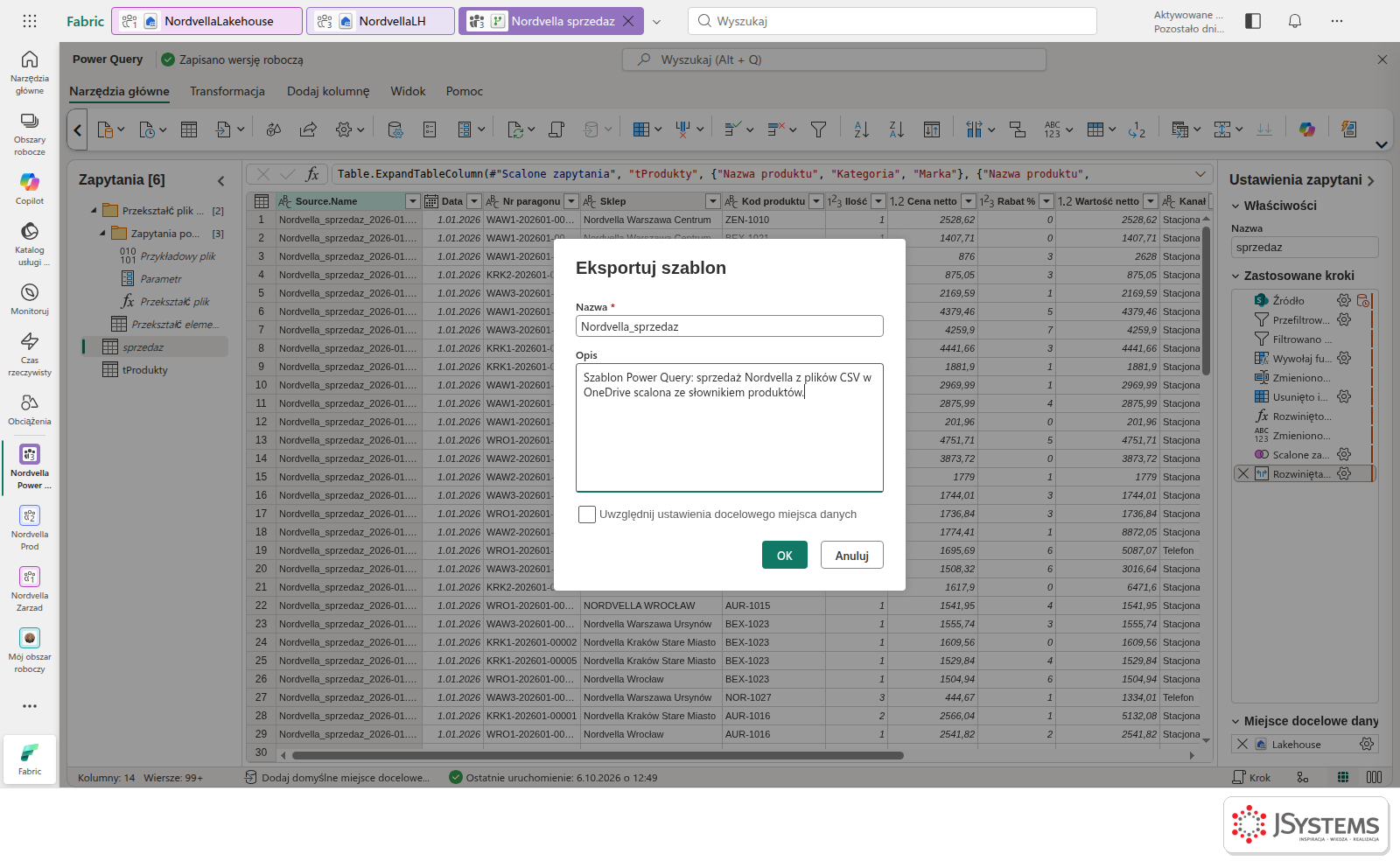Sort ascending with A-Z toolbar icon
1400x861 pixels.
click(x=861, y=129)
